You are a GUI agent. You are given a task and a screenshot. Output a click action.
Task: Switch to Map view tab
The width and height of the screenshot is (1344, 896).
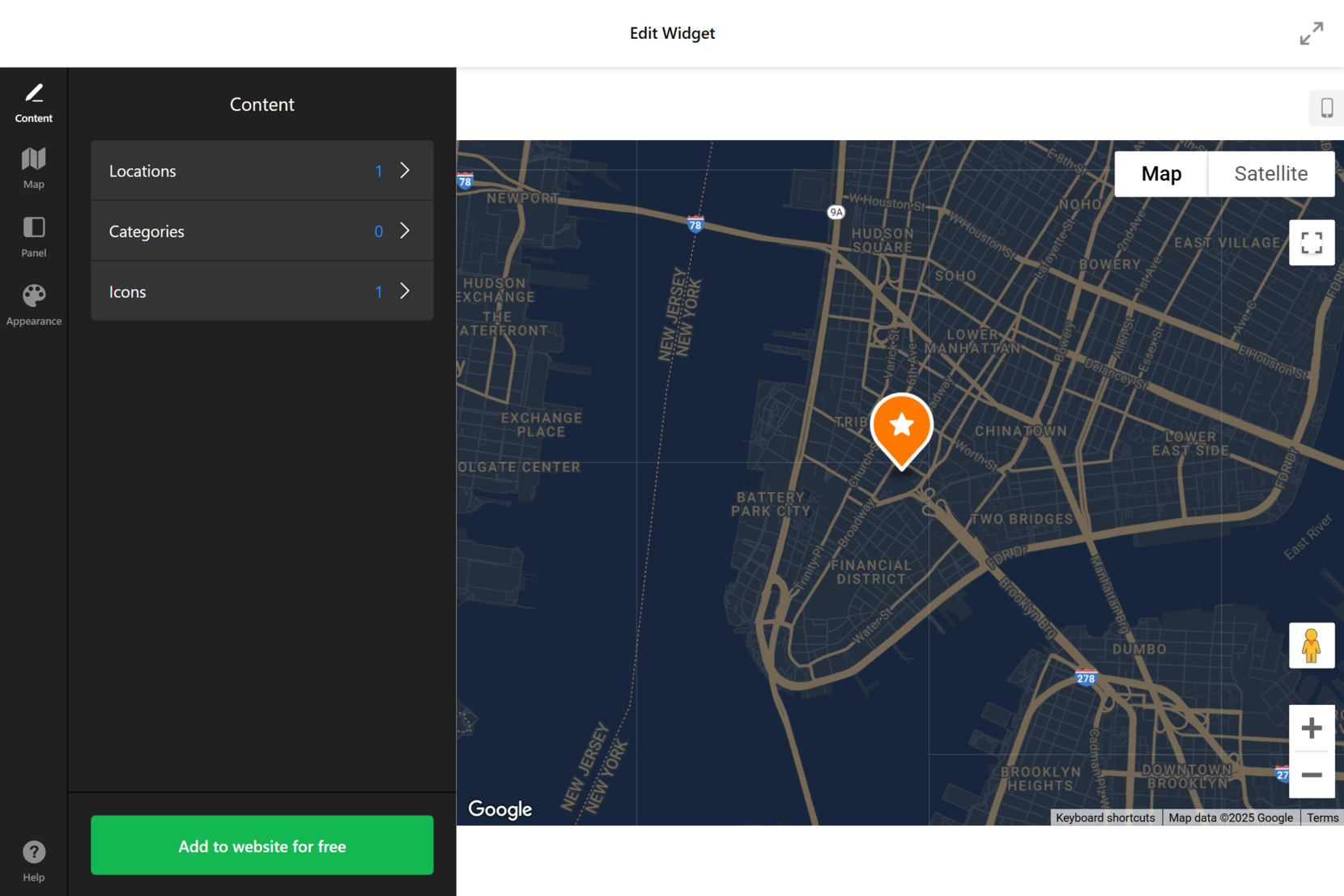(1160, 173)
